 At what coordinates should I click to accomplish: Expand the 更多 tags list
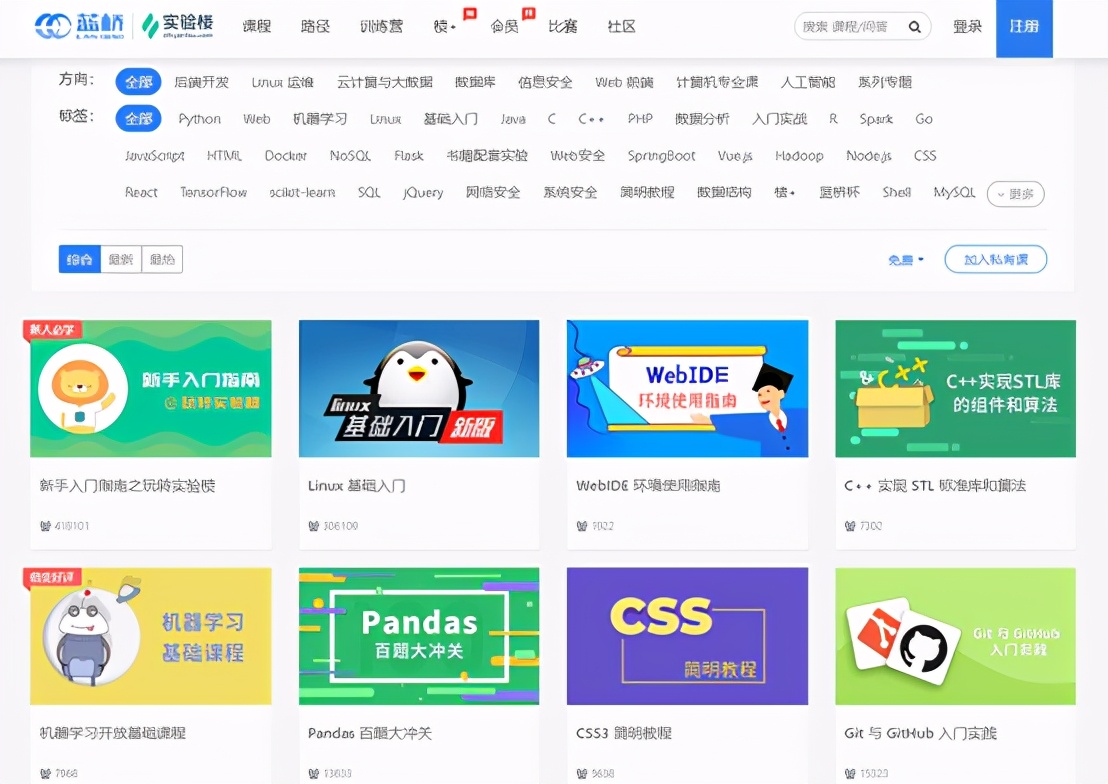1015,194
